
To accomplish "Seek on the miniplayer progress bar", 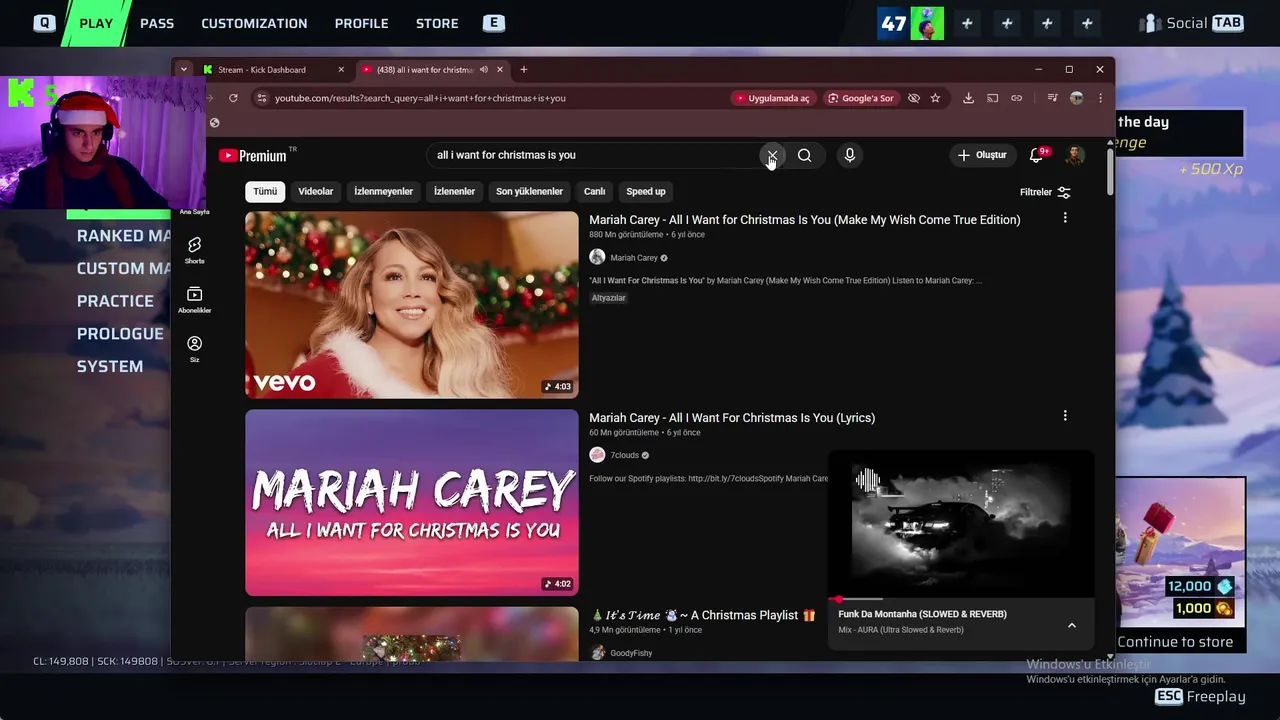I will point(960,599).
